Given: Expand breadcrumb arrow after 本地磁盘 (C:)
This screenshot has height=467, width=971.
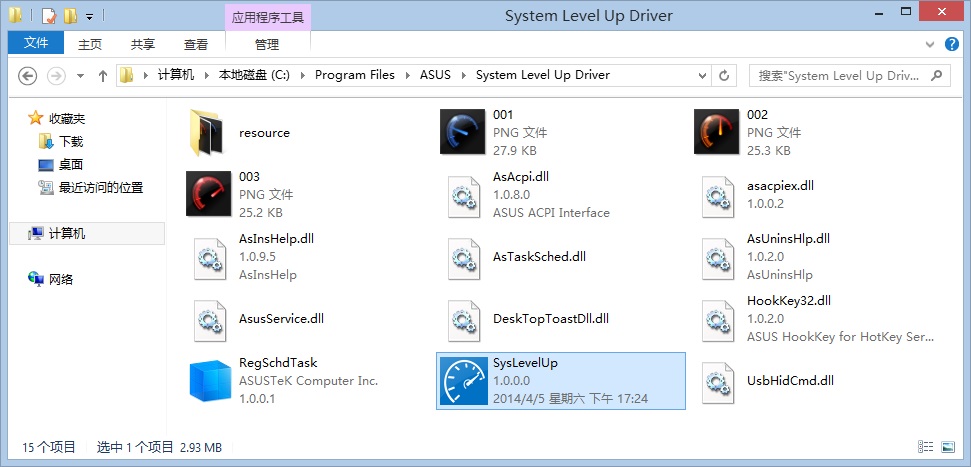Looking at the screenshot, I should pyautogui.click(x=302, y=76).
